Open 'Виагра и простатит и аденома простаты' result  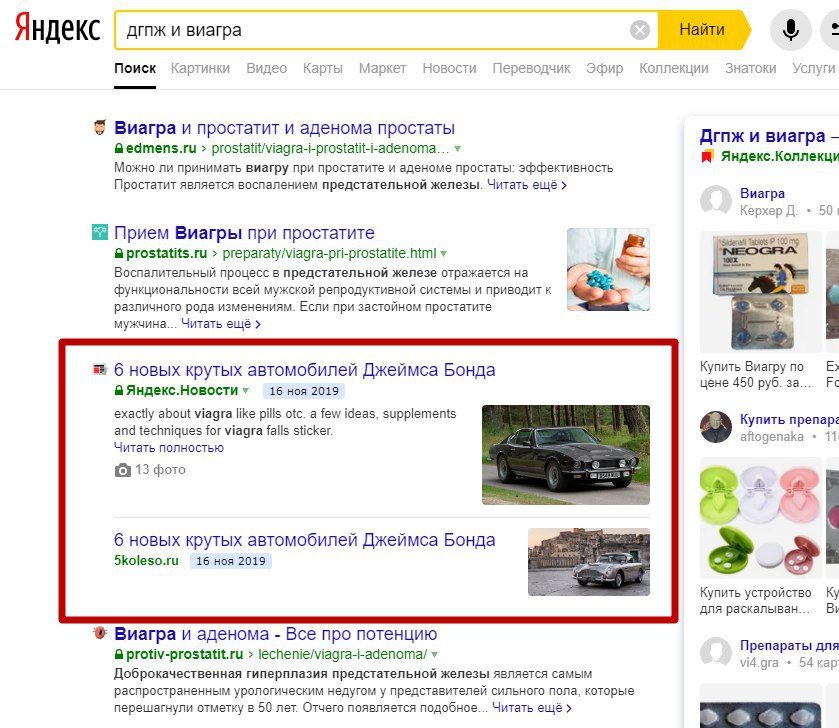pyautogui.click(x=284, y=128)
